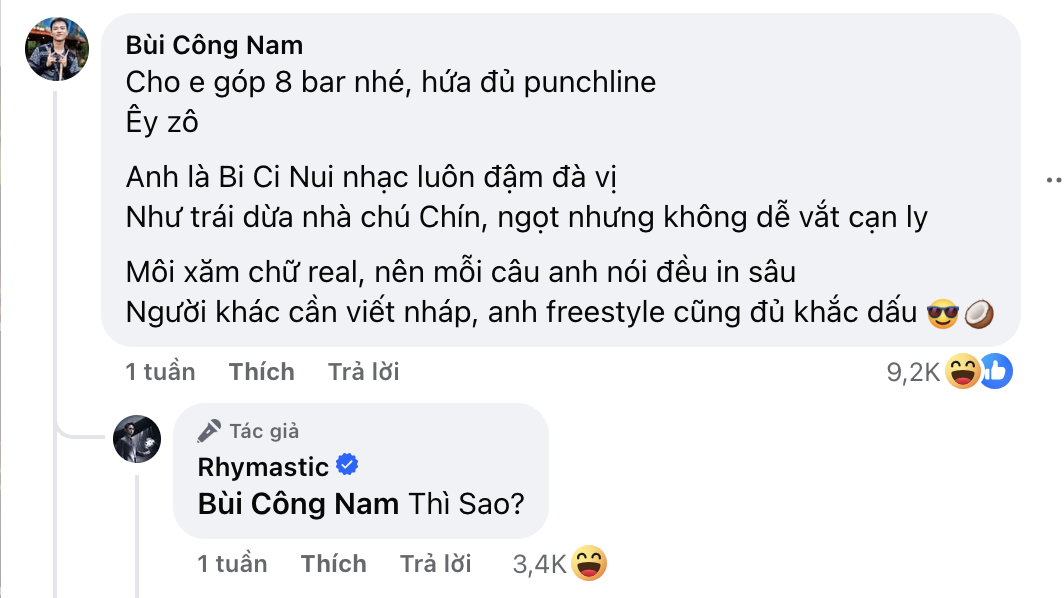This screenshot has height=598, width=1064.
Task: Open the Bùi Công Nam mention in reply
Action: [298, 503]
